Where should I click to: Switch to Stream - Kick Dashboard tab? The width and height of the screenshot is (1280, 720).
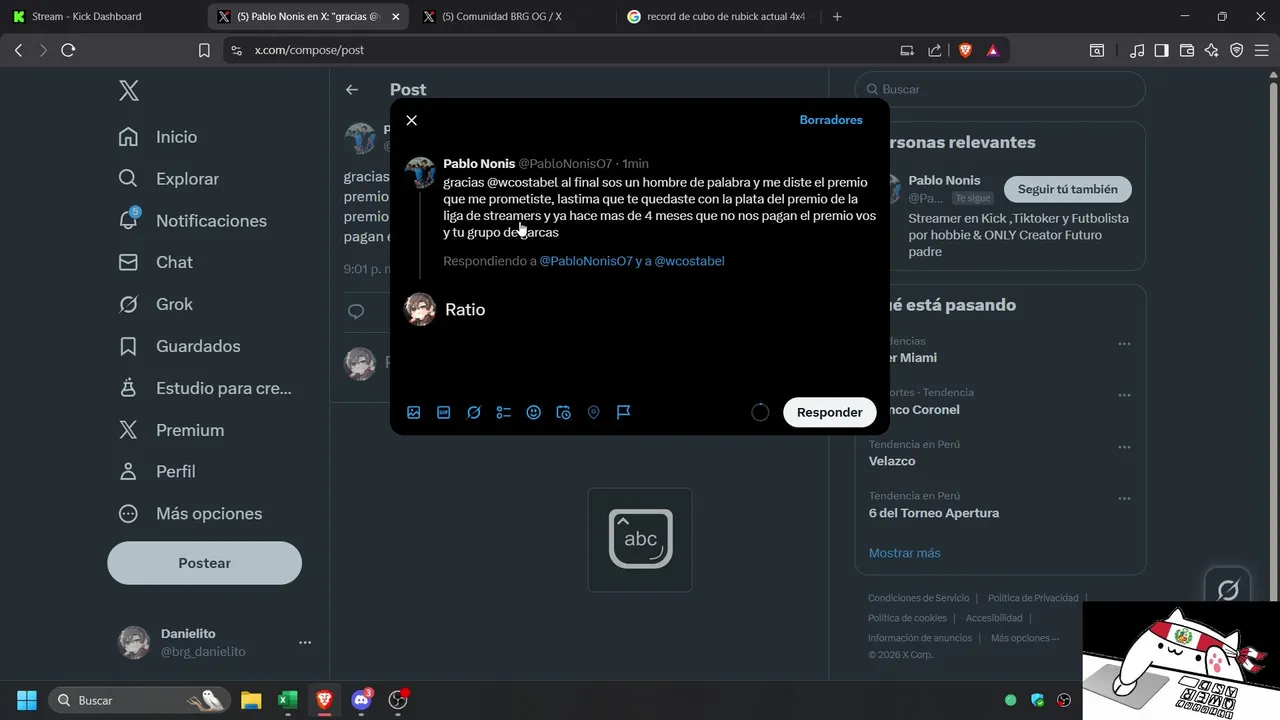(x=100, y=16)
